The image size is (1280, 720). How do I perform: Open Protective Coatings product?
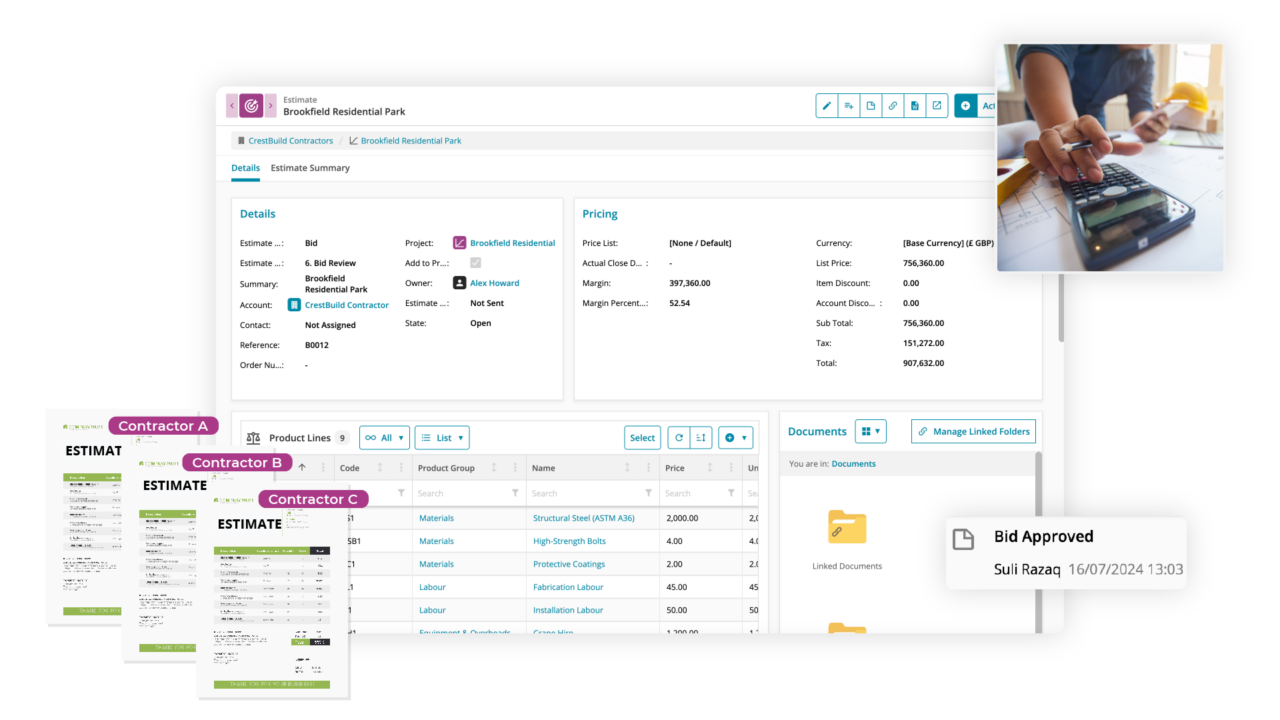[x=569, y=564]
